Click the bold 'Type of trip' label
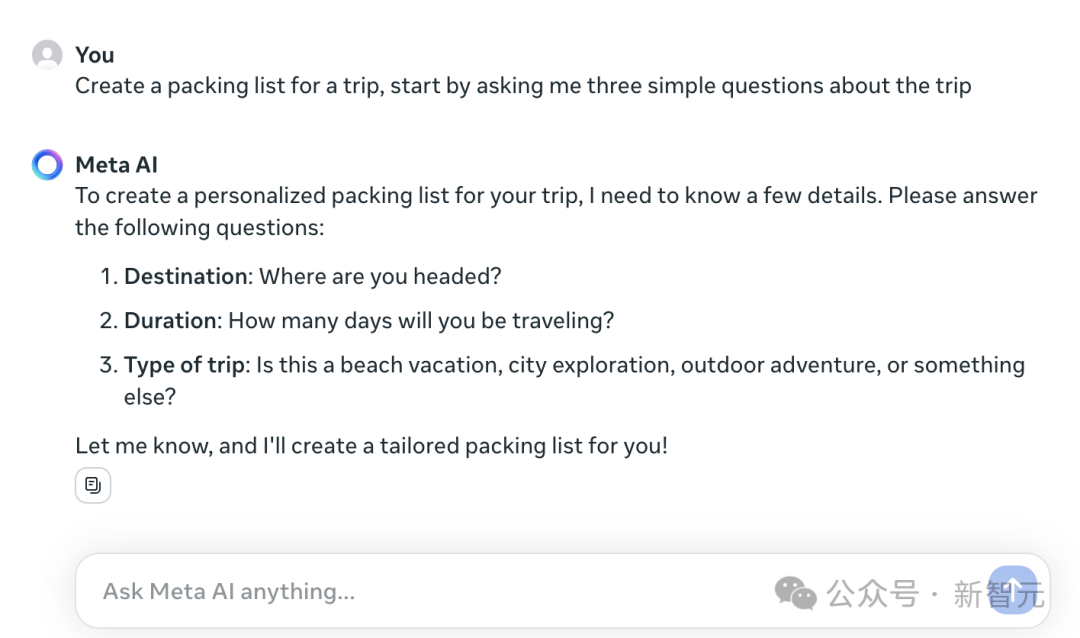The width and height of the screenshot is (1080, 638). 184,365
